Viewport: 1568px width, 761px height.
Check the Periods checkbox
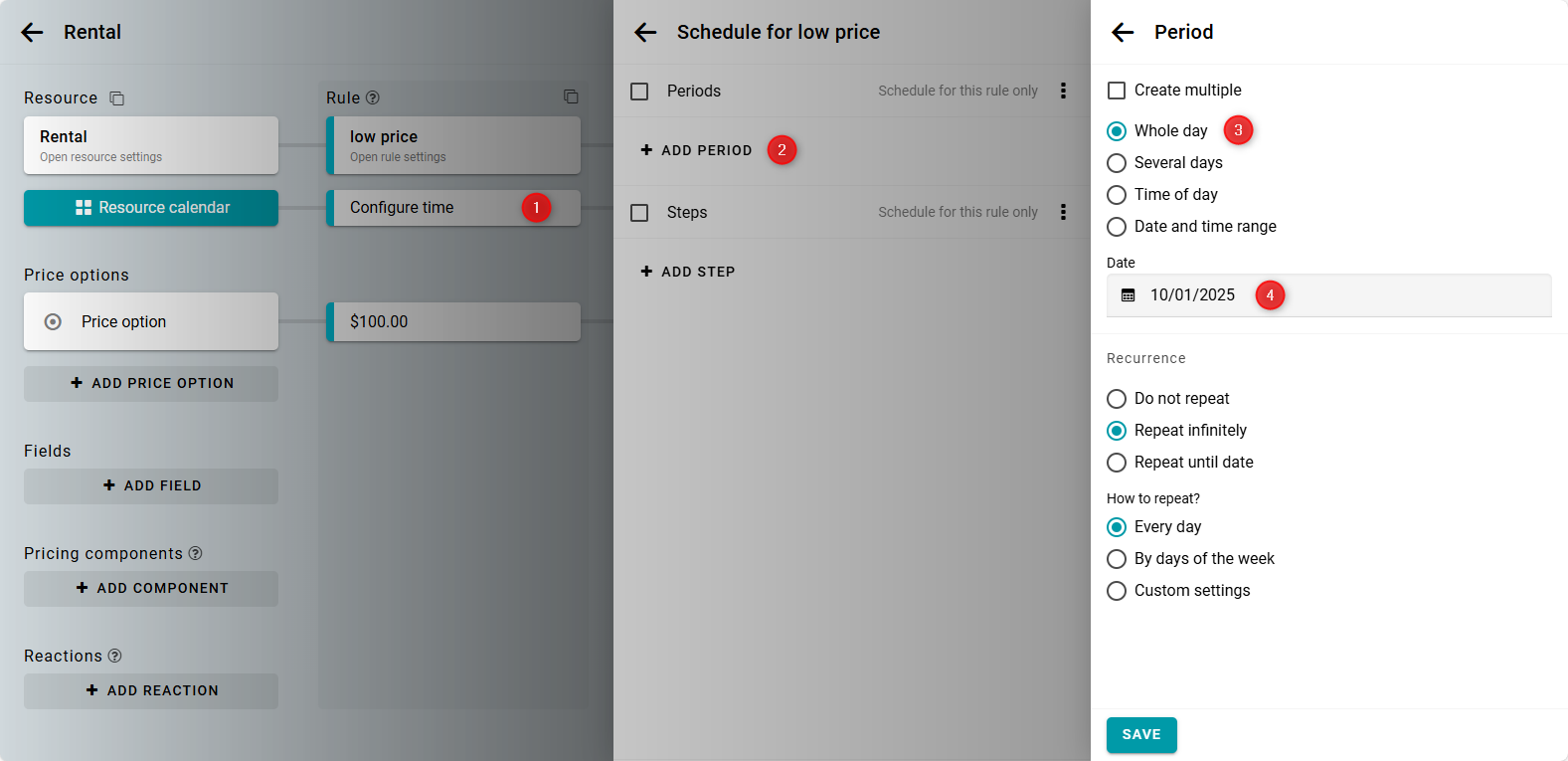pyautogui.click(x=639, y=92)
